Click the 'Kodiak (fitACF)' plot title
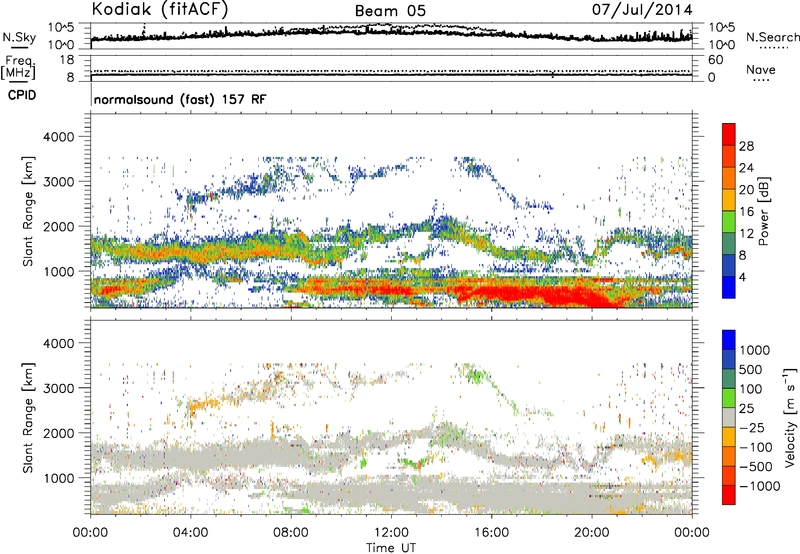 [x=160, y=9]
